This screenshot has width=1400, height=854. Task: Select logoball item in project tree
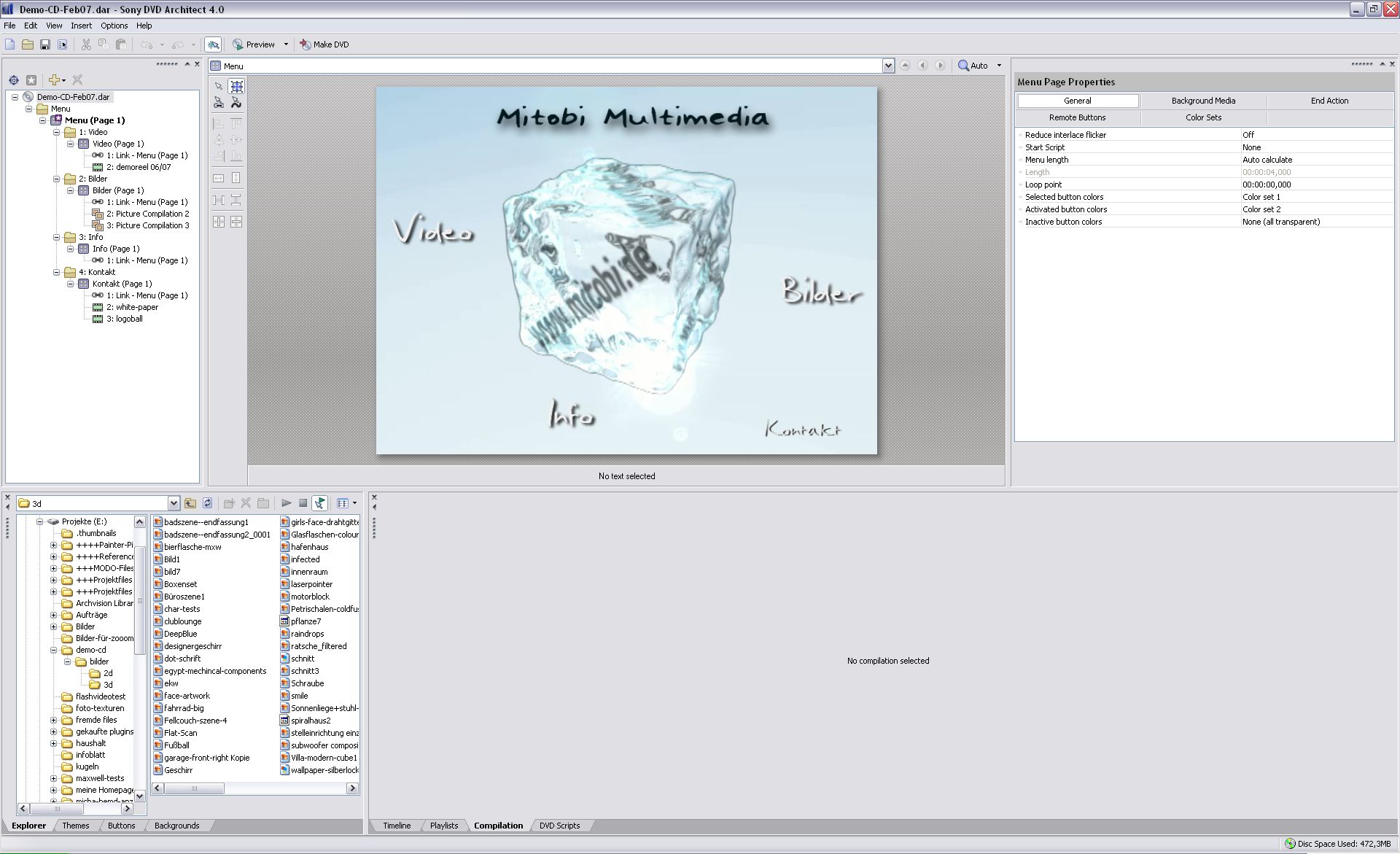coord(125,319)
